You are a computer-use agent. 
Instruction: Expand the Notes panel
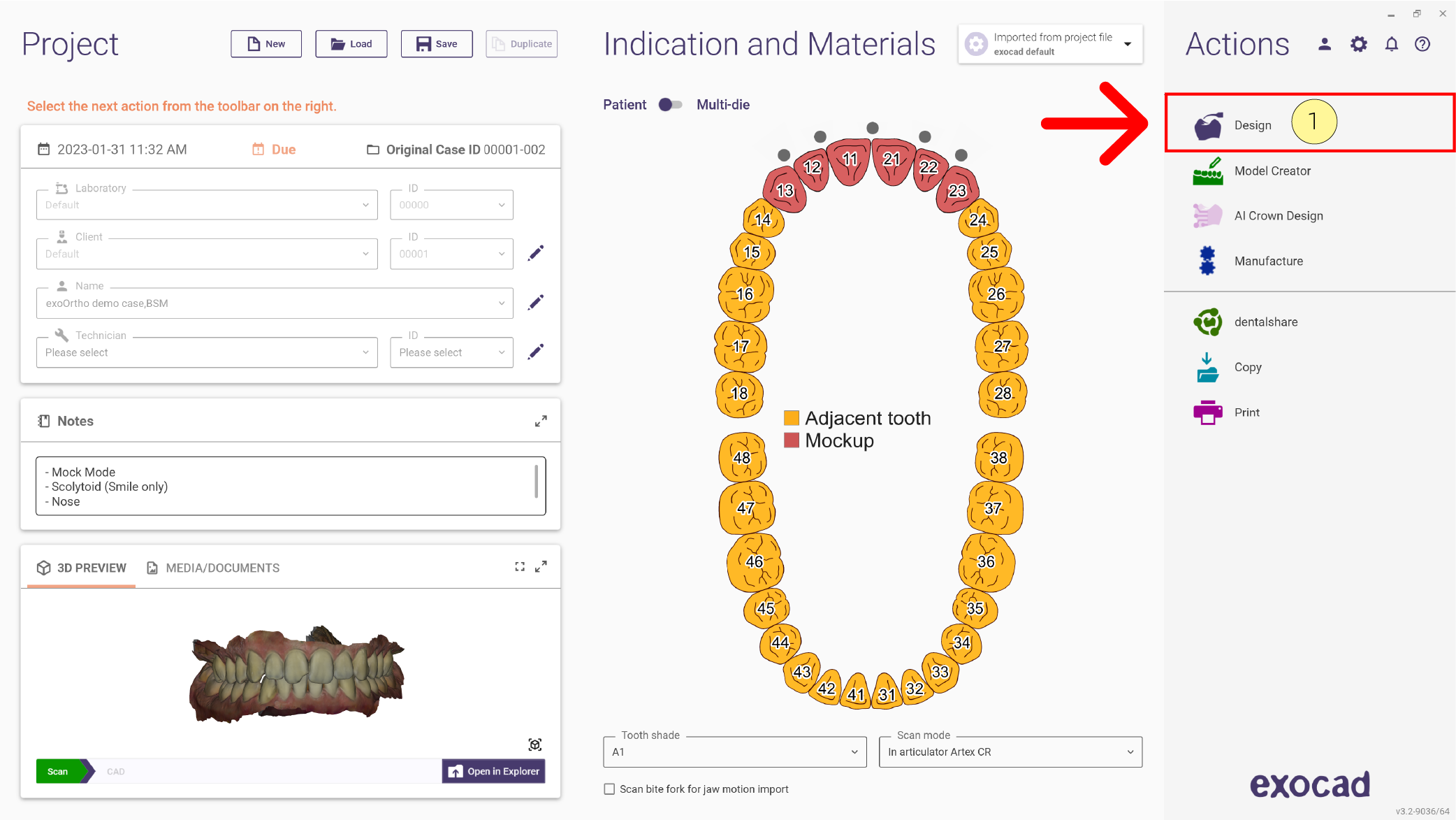click(x=541, y=422)
